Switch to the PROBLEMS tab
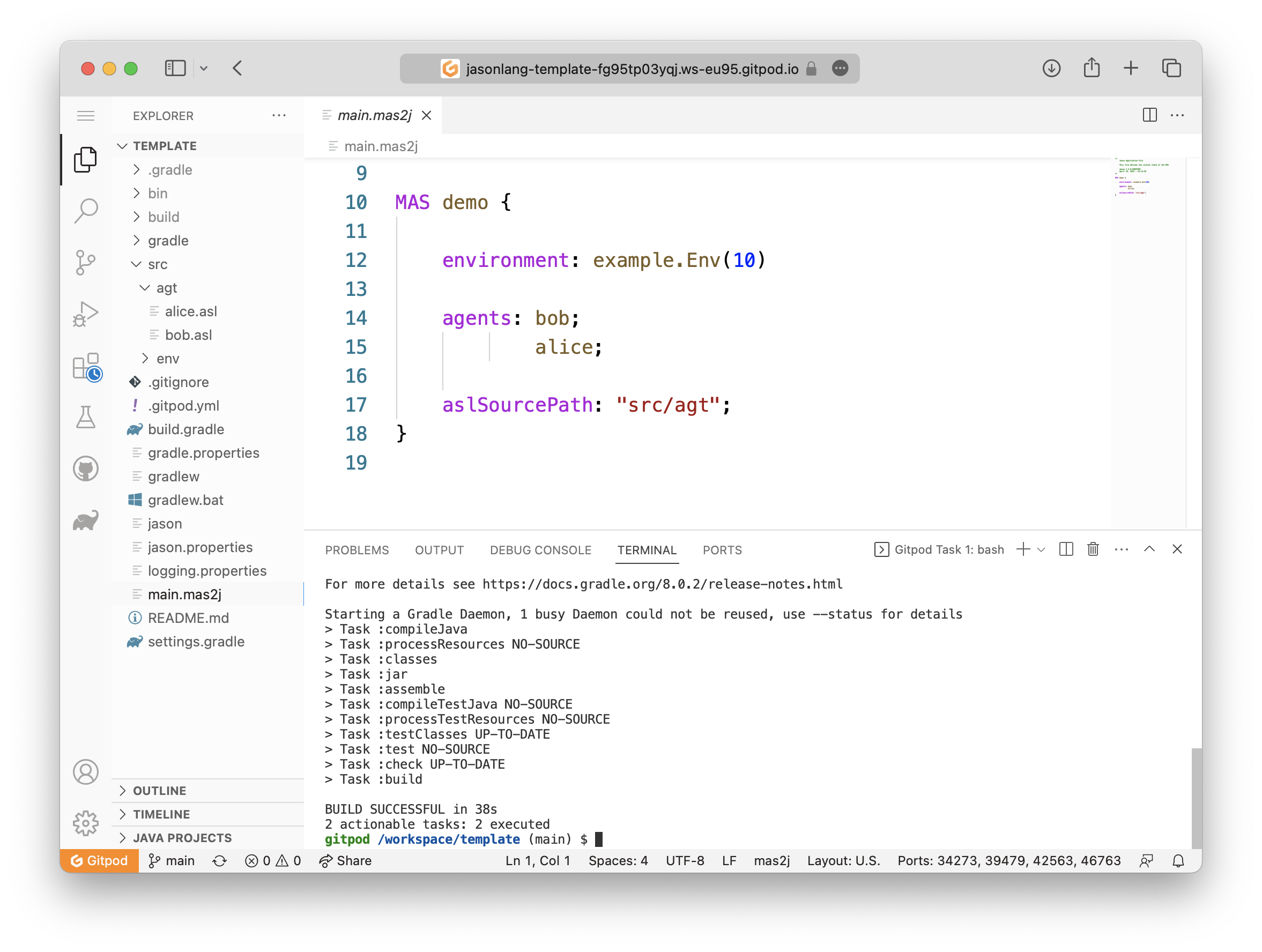 tap(357, 550)
